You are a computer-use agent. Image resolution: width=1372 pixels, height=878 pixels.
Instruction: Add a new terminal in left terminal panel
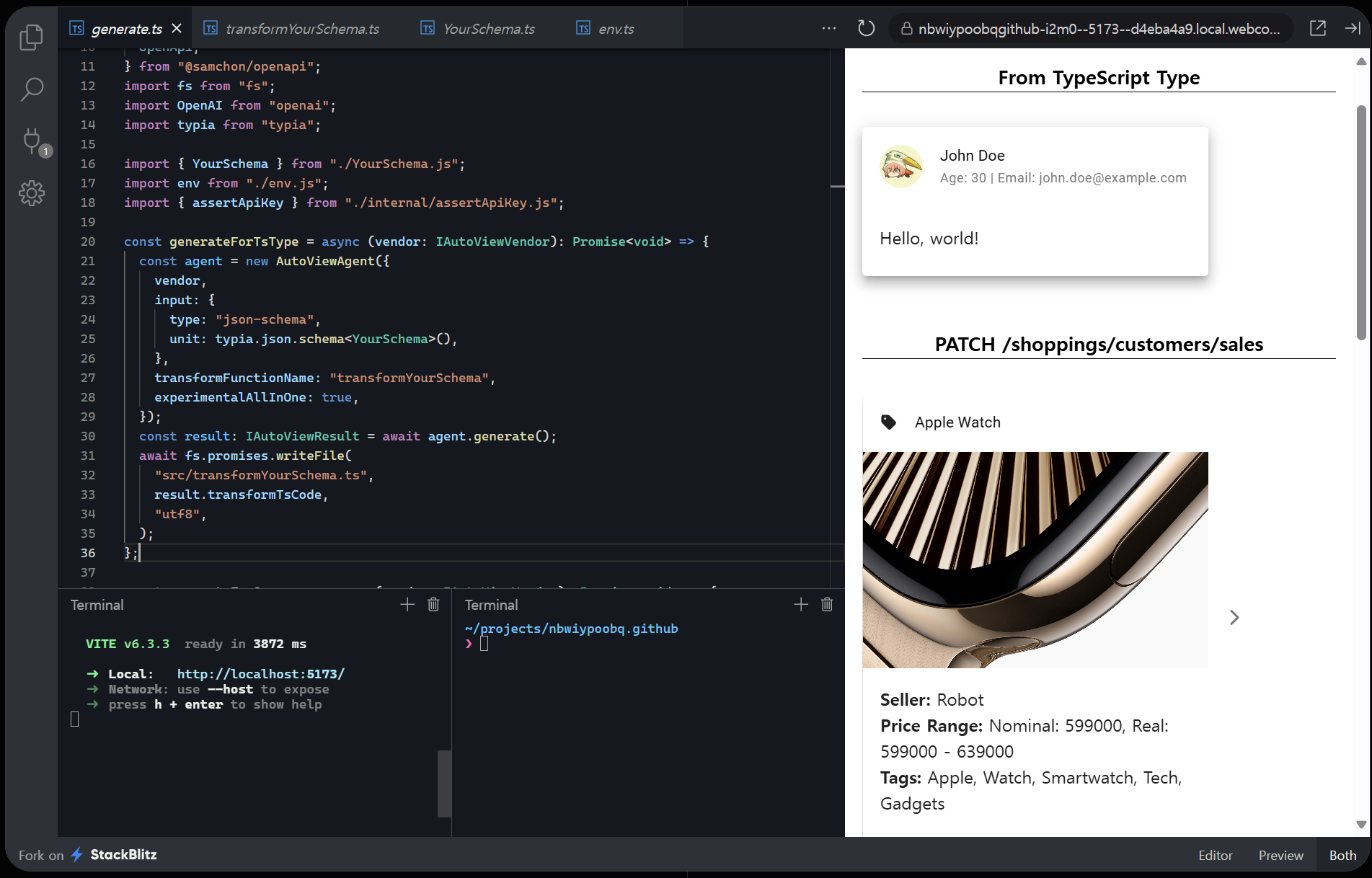407,605
